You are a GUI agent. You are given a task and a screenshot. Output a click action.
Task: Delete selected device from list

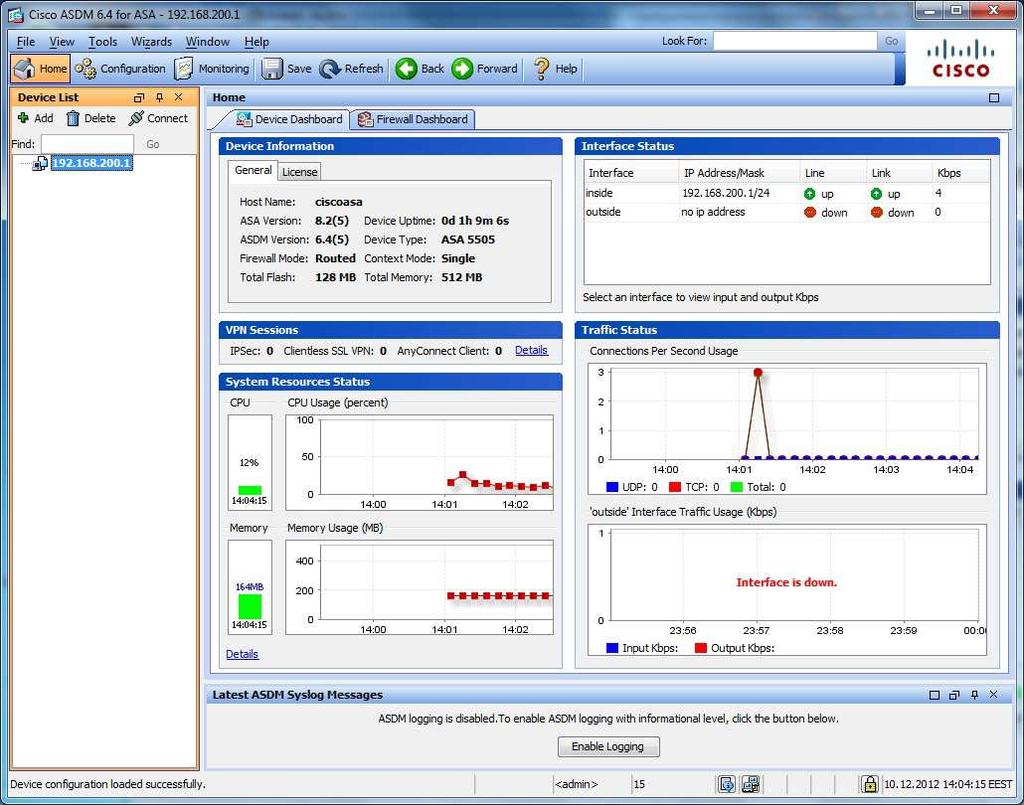tap(91, 118)
